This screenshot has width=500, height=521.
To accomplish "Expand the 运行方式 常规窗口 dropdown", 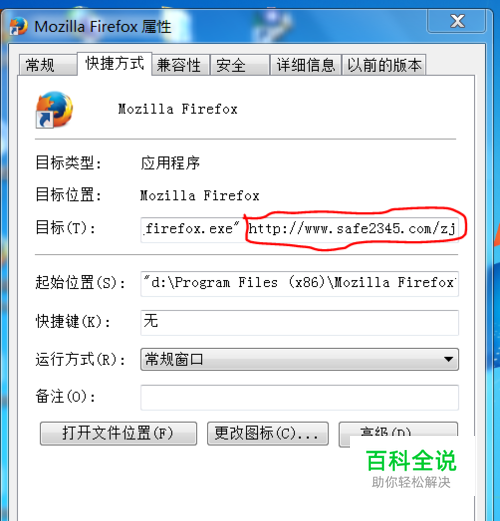I will pyautogui.click(x=299, y=359).
